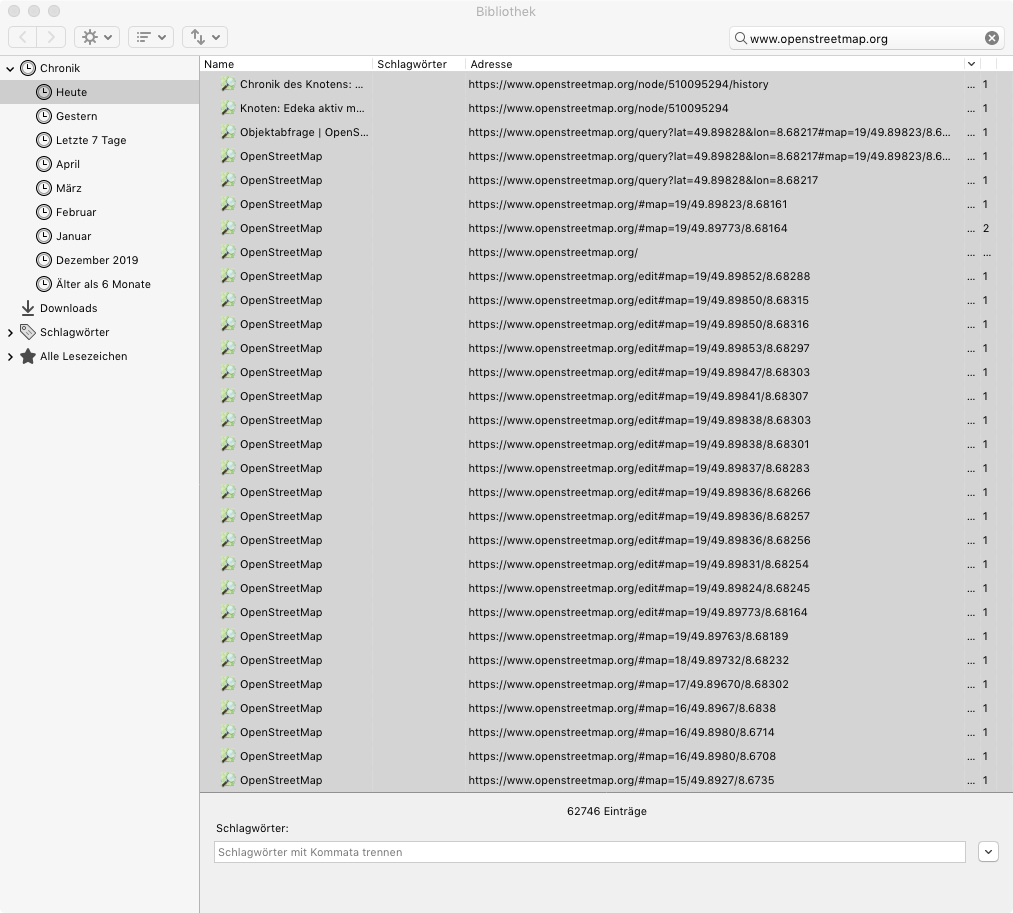Select Januar in the history sidebar
The image size is (1013, 913).
tap(99, 236)
